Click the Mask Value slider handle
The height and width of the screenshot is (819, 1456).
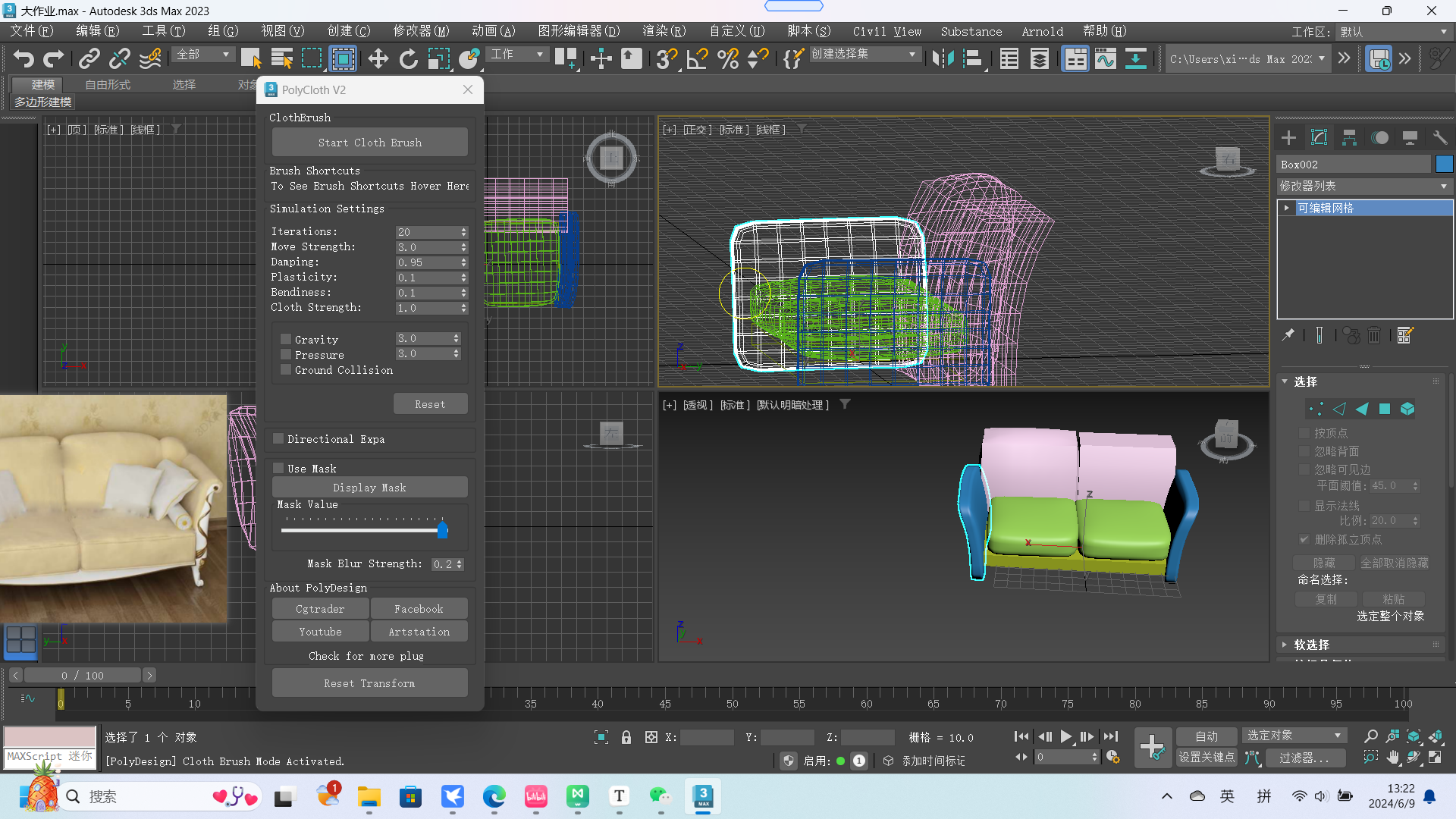pyautogui.click(x=443, y=530)
